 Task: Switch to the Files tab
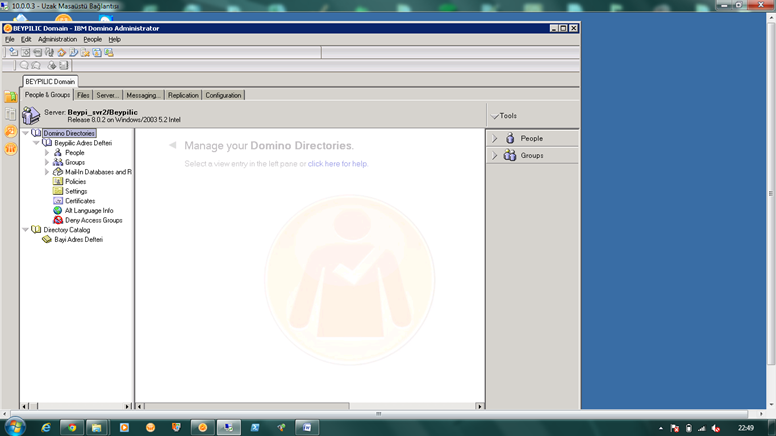coord(83,95)
